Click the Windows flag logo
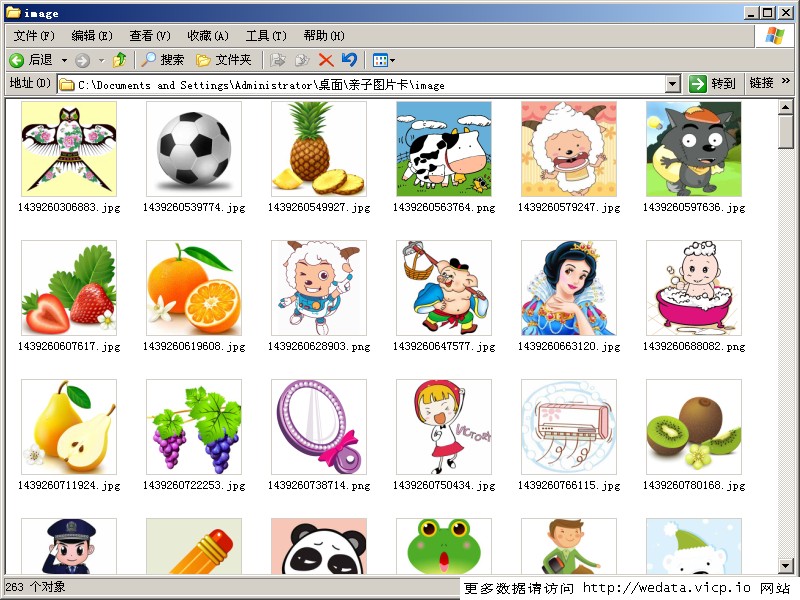The image size is (800, 600). [774, 36]
